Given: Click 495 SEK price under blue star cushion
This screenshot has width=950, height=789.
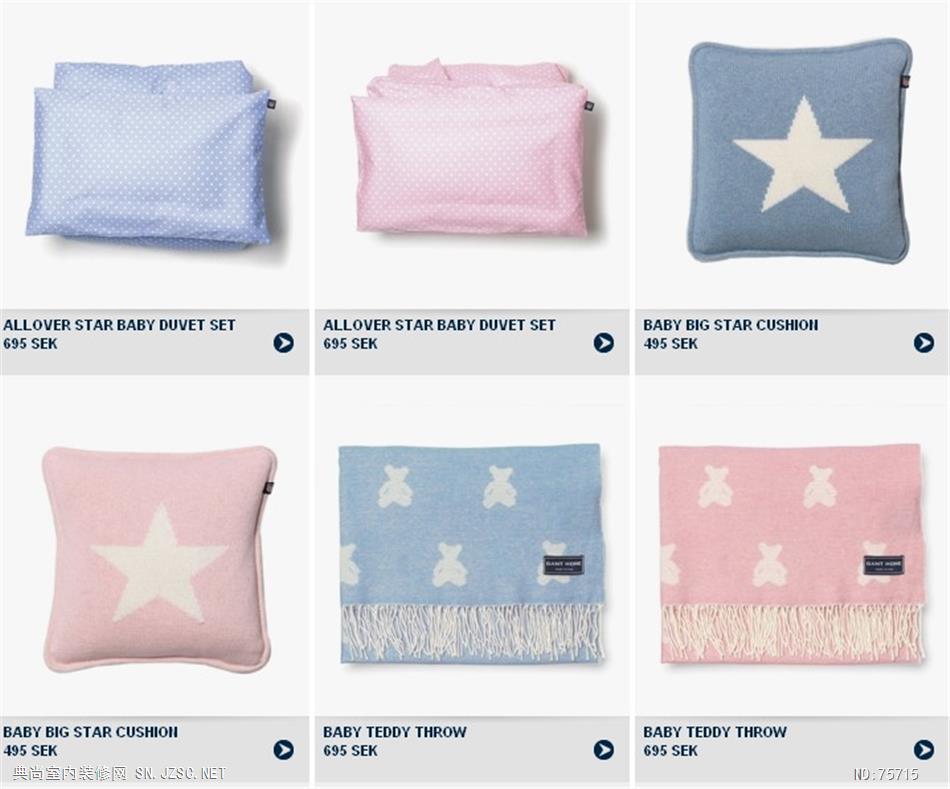Looking at the screenshot, I should [670, 344].
